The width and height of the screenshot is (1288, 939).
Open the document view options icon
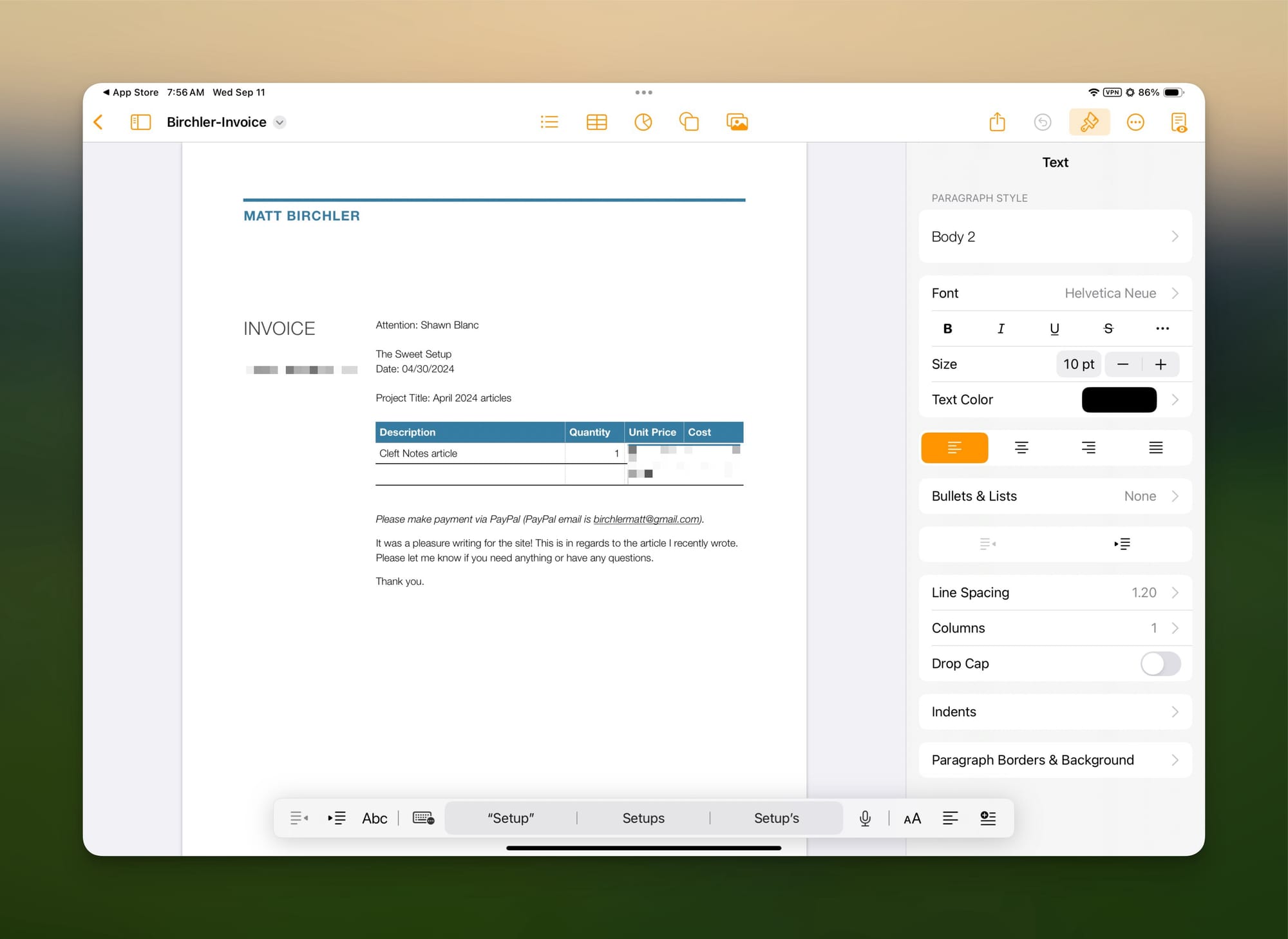coord(1179,122)
